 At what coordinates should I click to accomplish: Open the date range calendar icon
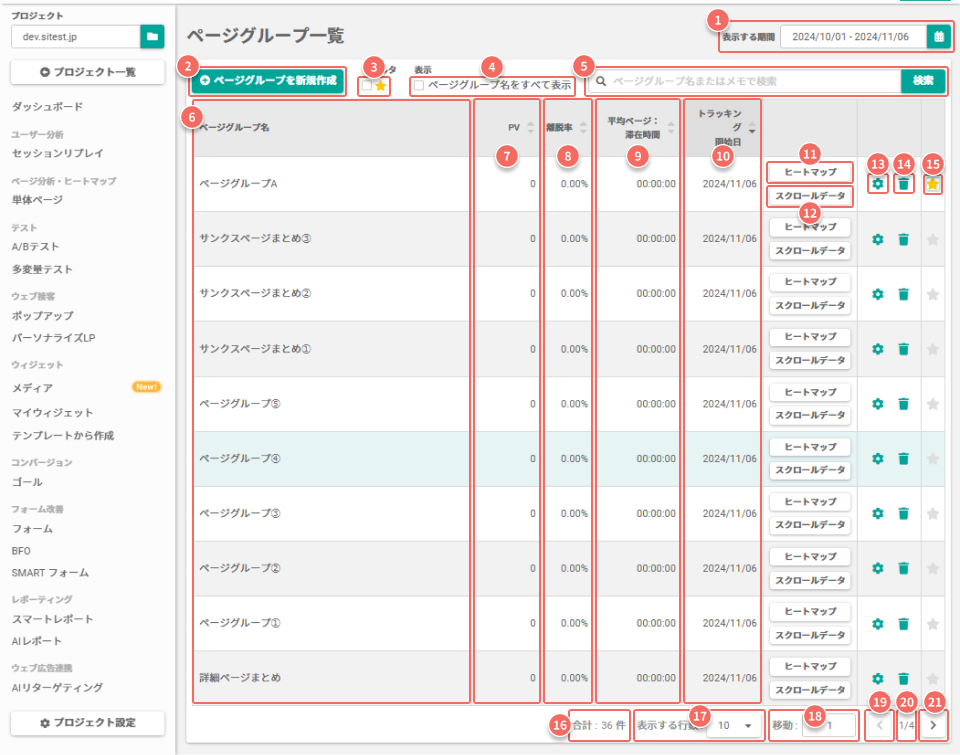[939, 37]
